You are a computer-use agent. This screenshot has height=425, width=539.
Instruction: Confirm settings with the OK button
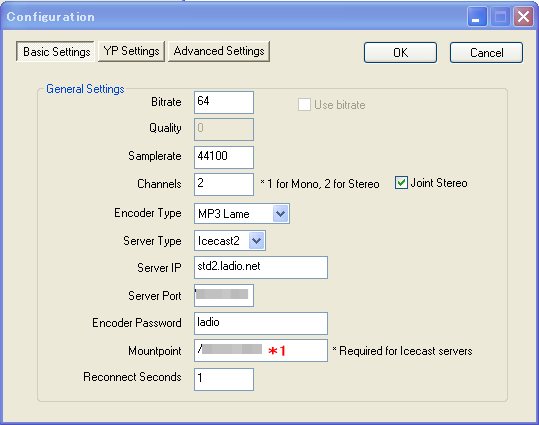400,53
